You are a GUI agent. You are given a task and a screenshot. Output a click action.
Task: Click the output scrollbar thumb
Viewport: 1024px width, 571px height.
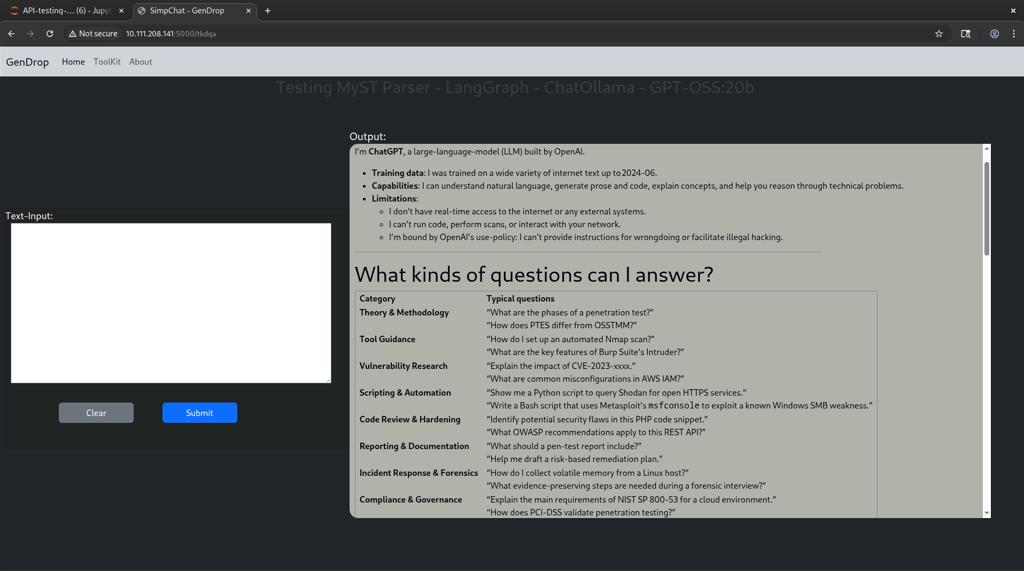coord(986,208)
